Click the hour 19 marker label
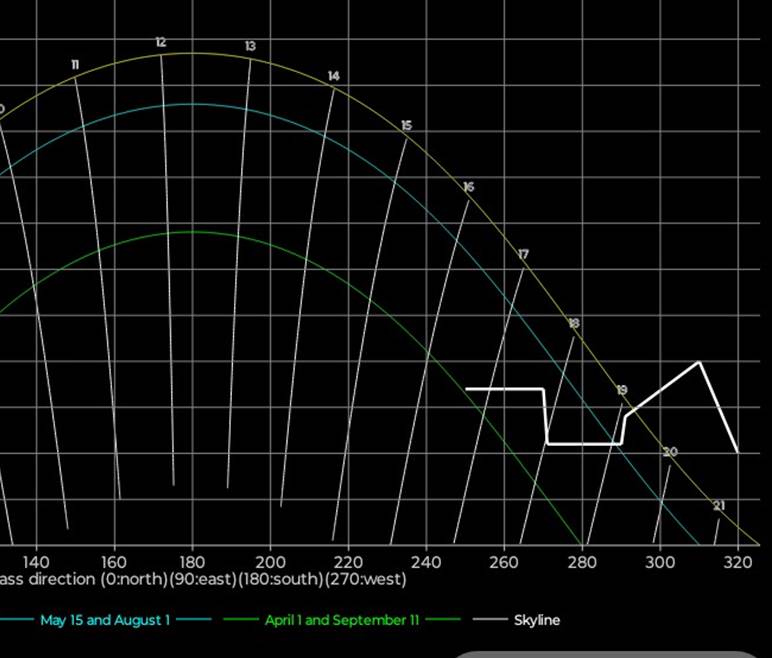772x658 pixels. 622,391
